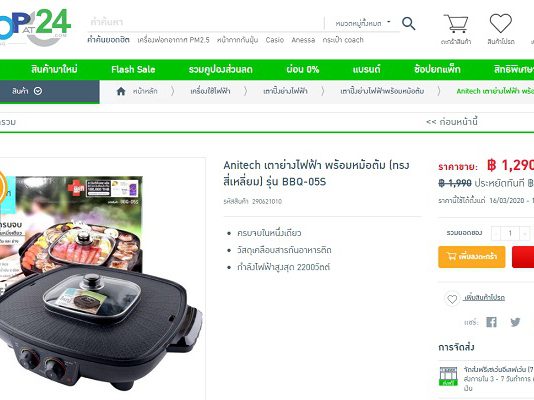Click into the search input field

click(204, 22)
